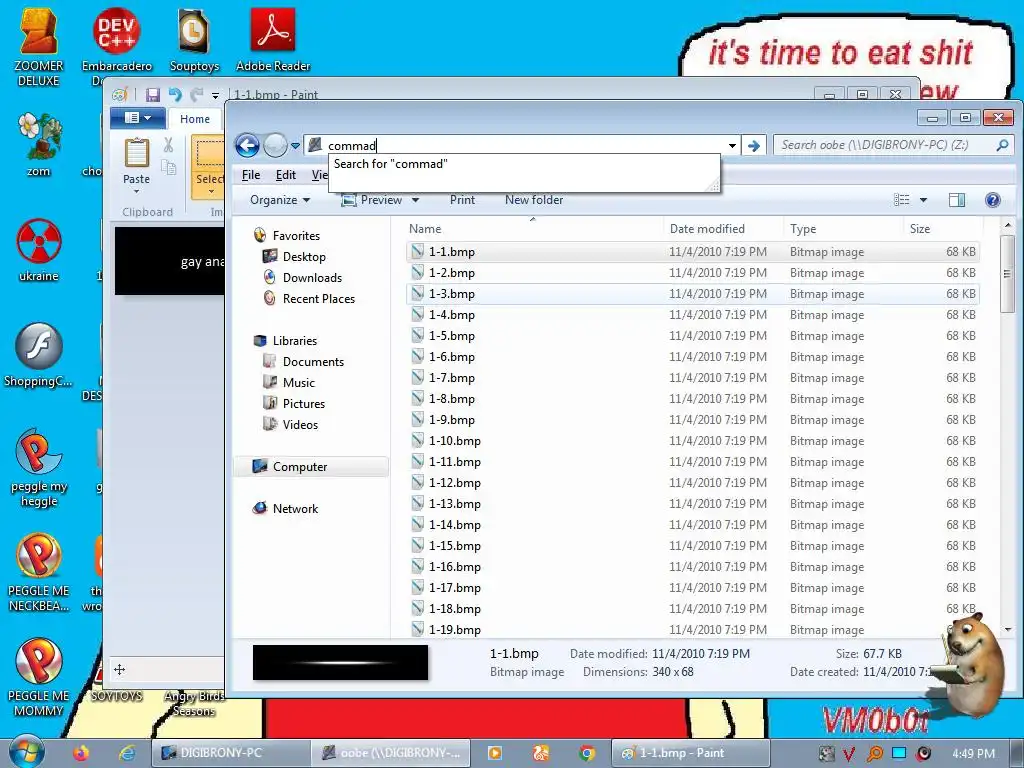
Task: Expand the Preview button's dropdown arrow
Action: pos(415,200)
